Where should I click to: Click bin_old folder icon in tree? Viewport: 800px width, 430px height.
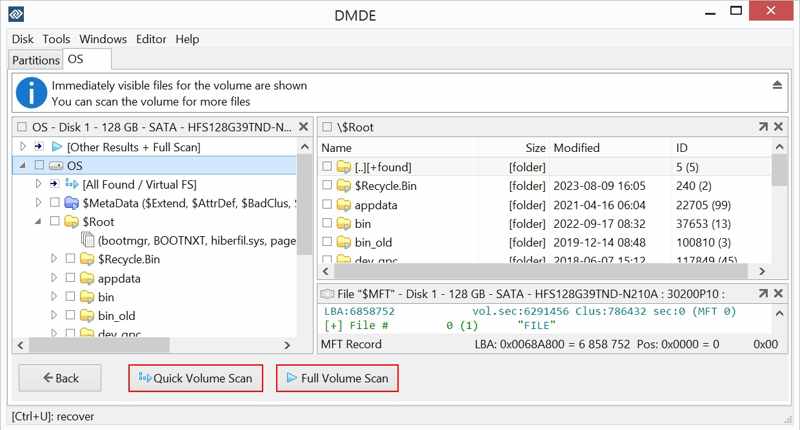click(87, 315)
